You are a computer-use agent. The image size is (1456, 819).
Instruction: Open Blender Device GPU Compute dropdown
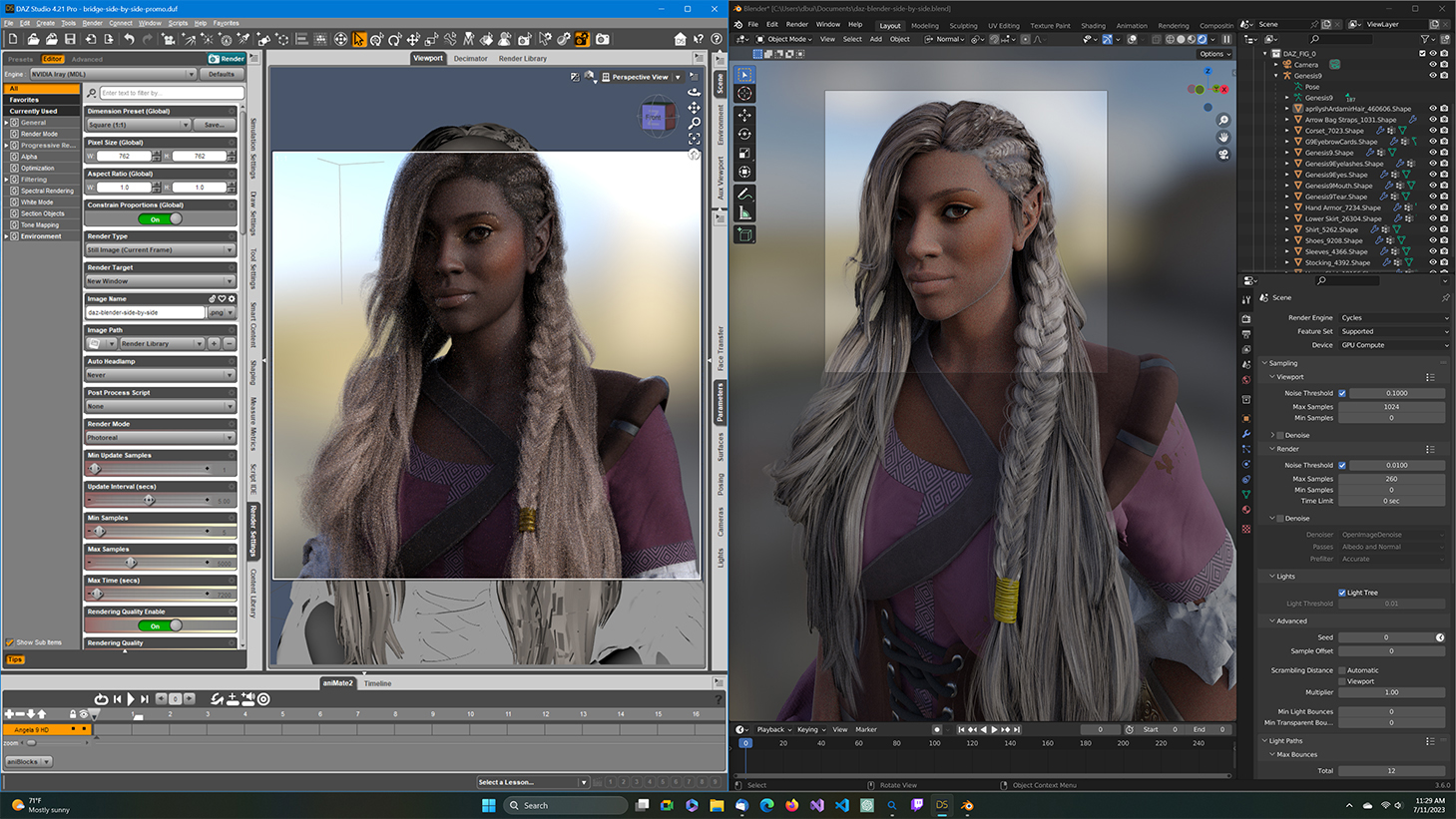pyautogui.click(x=1394, y=345)
